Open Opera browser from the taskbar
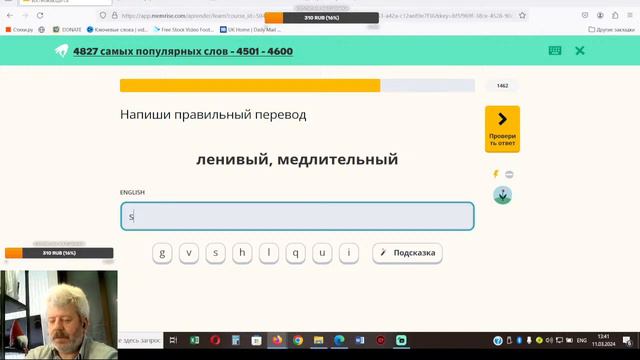Image resolution: width=640 pixels, height=360 pixels. point(216,340)
